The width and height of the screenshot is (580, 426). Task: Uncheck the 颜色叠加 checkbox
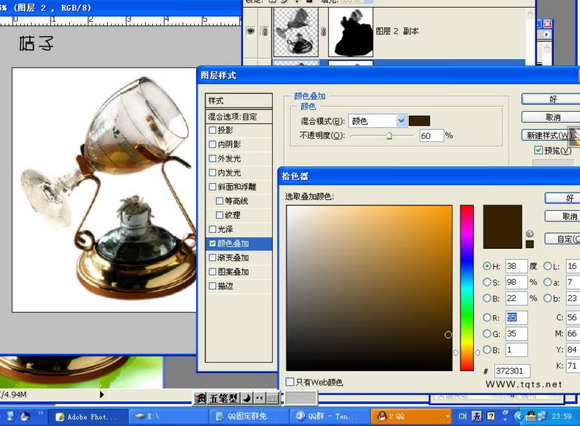pyautogui.click(x=212, y=243)
